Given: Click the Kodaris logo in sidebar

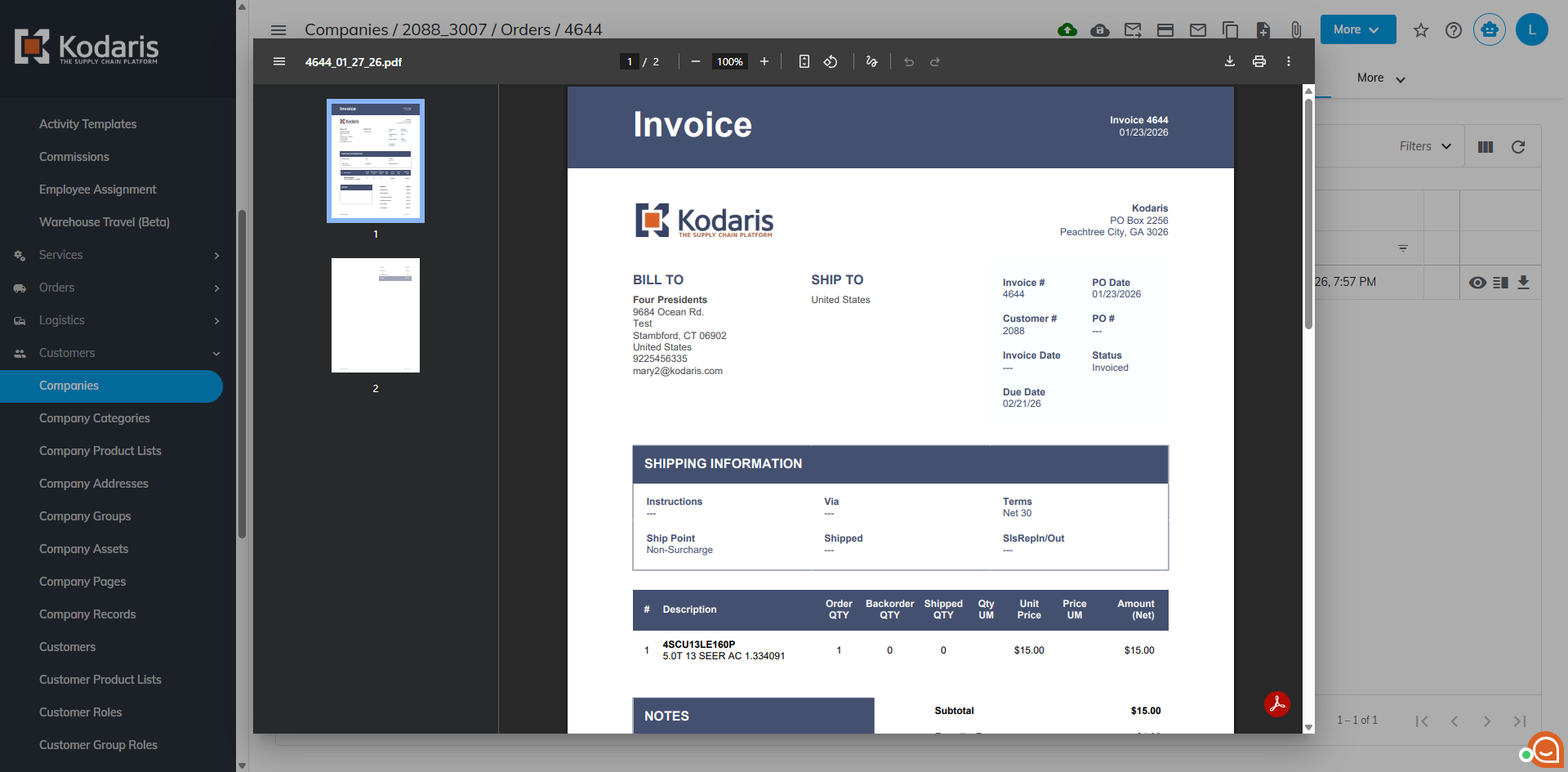Looking at the screenshot, I should pos(87,47).
